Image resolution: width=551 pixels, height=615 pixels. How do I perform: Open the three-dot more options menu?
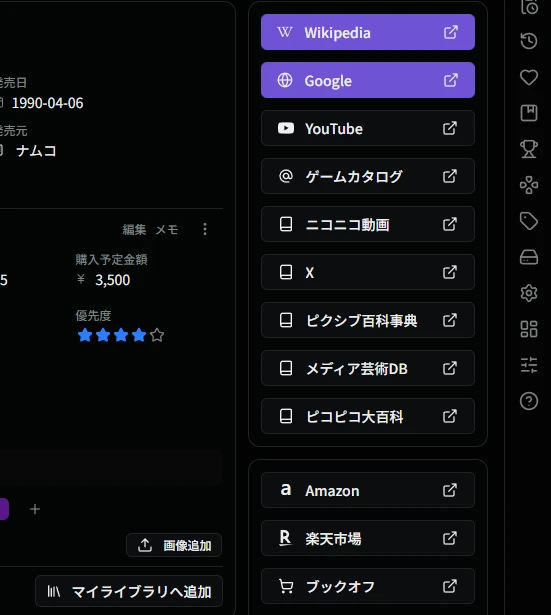pos(205,229)
